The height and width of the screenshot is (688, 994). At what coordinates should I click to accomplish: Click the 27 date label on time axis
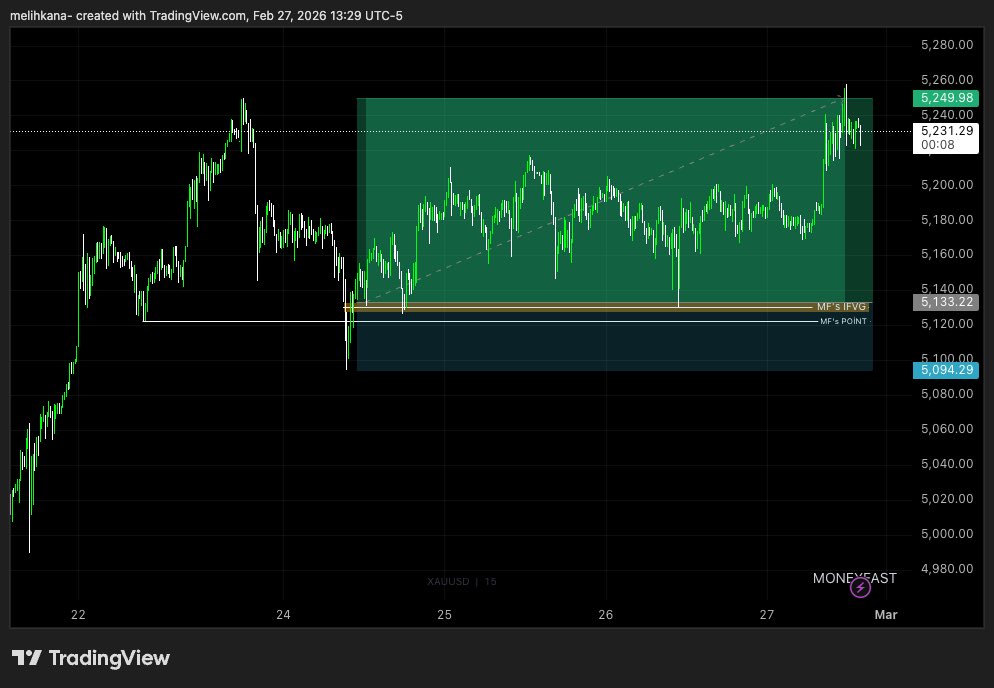pyautogui.click(x=767, y=614)
